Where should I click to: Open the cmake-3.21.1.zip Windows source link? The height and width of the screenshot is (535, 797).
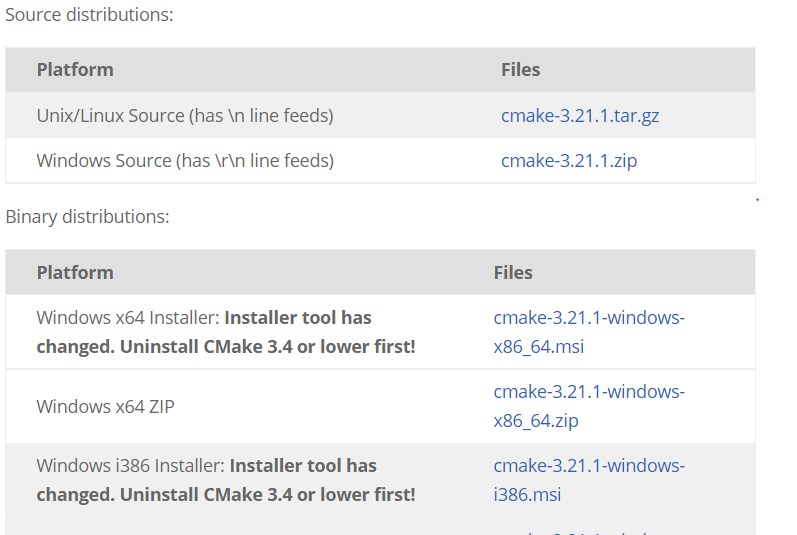point(569,161)
